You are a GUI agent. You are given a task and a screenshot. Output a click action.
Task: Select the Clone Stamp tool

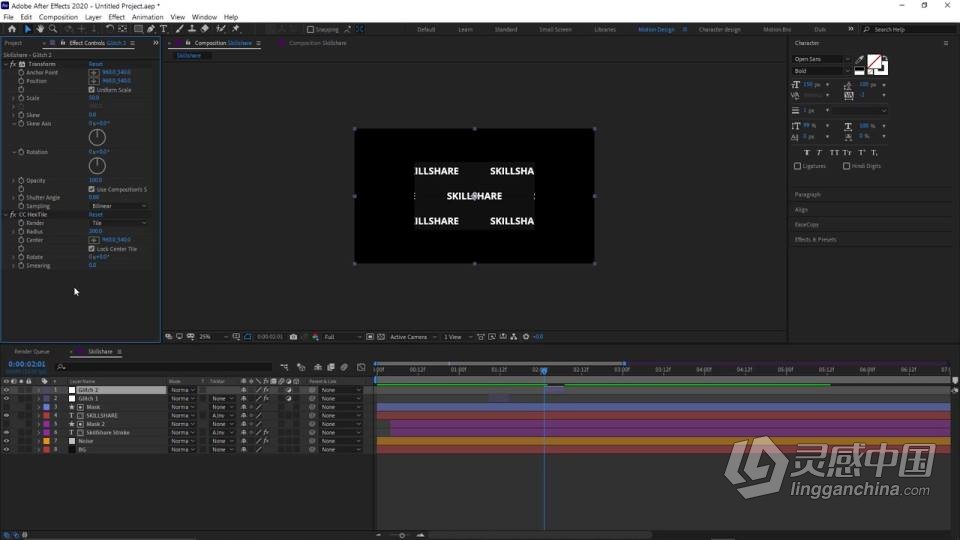(192, 29)
